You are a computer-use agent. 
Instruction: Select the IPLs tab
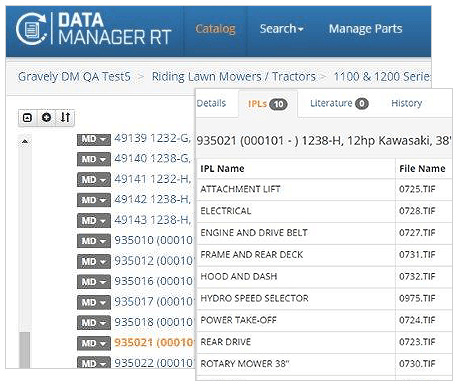267,104
